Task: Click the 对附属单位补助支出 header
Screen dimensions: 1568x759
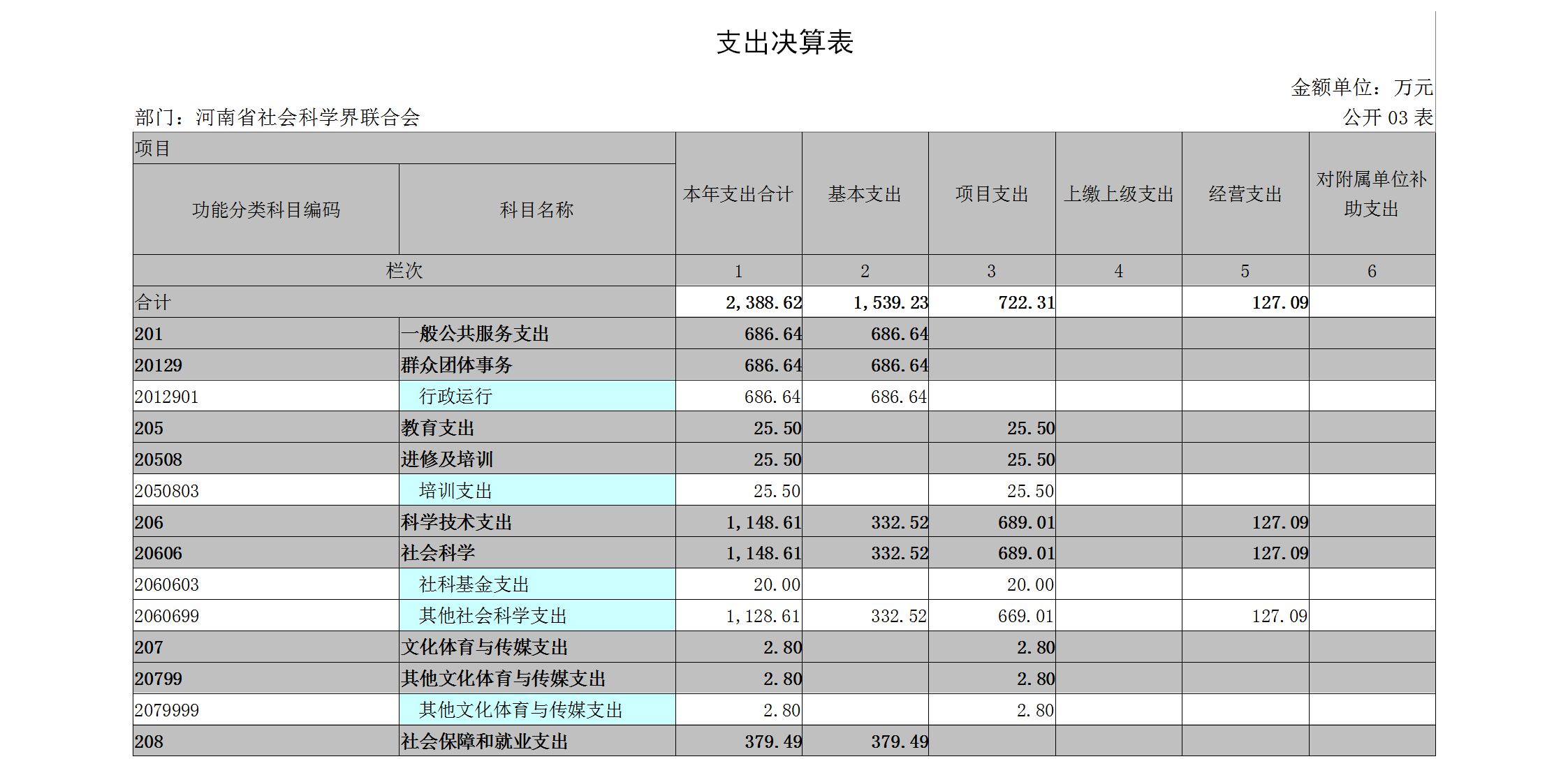Action: click(1372, 193)
